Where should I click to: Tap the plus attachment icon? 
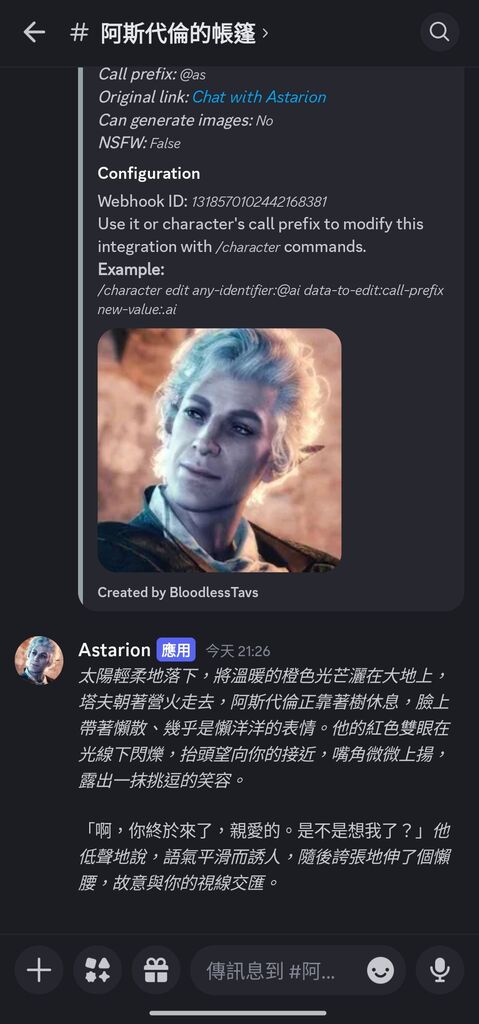[x=39, y=970]
